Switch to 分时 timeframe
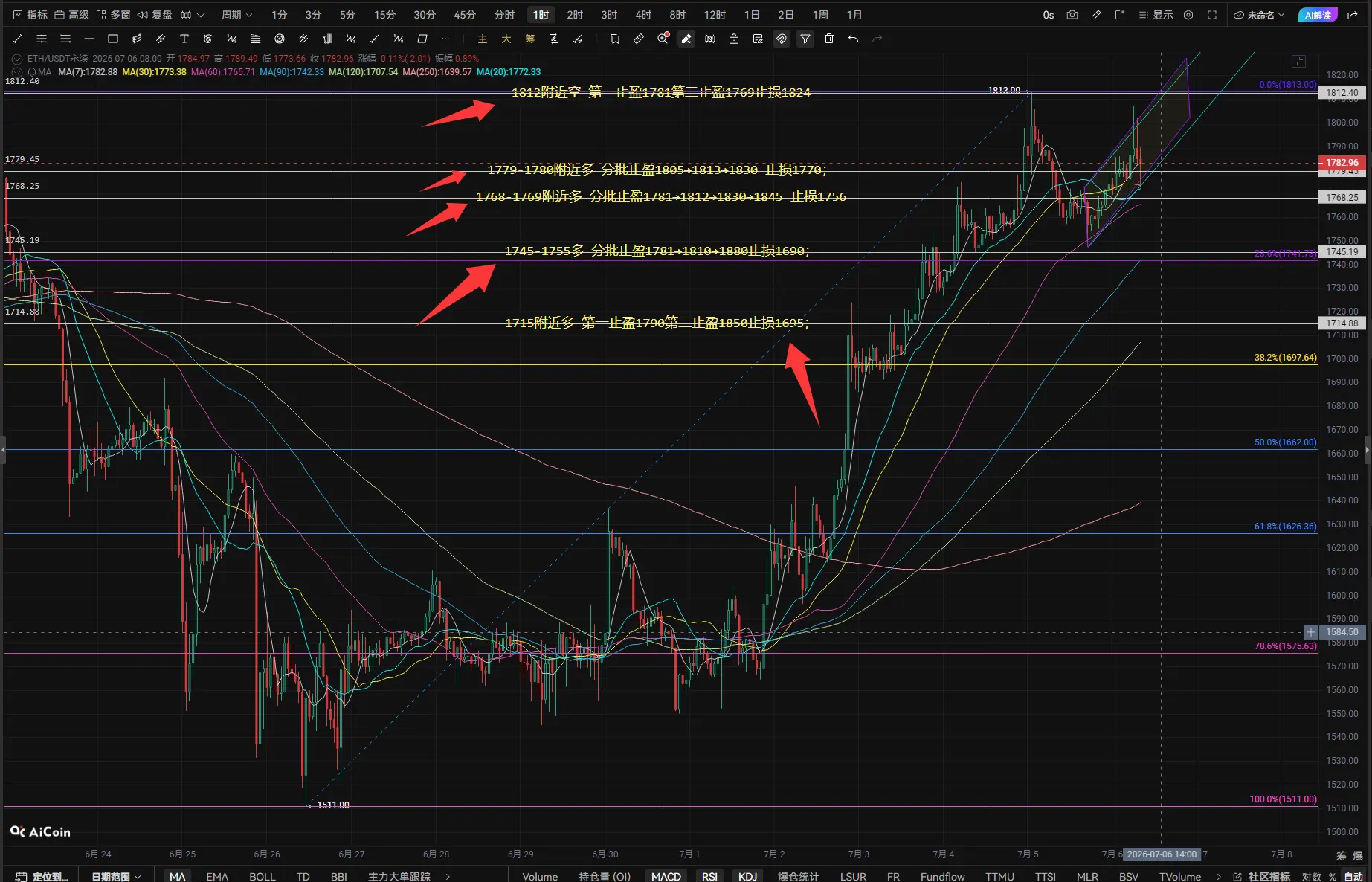The image size is (1372, 882). coord(504,15)
